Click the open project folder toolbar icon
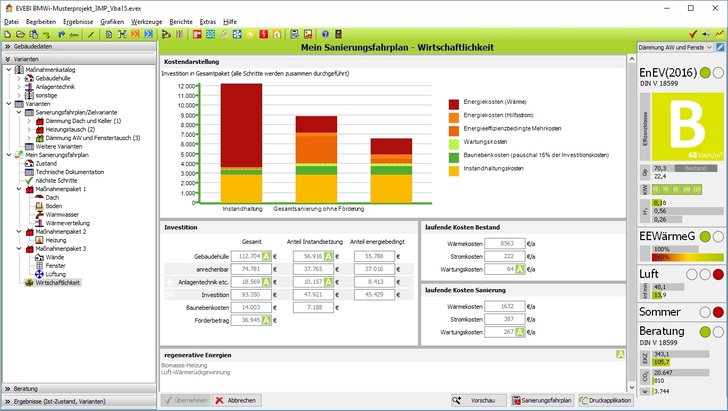 coord(18,34)
